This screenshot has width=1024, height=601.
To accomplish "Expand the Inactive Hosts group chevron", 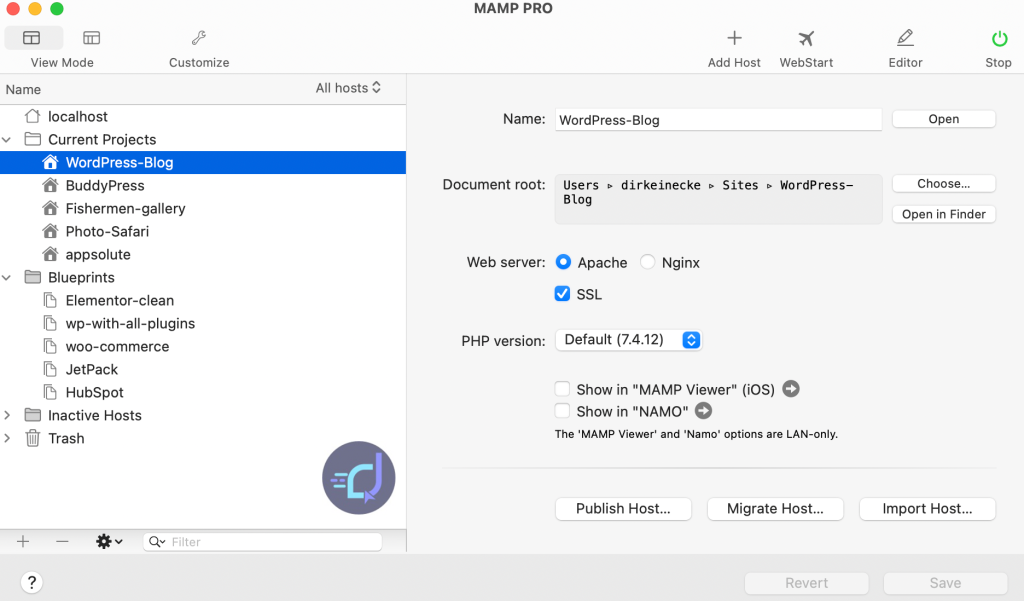I will coord(7,415).
